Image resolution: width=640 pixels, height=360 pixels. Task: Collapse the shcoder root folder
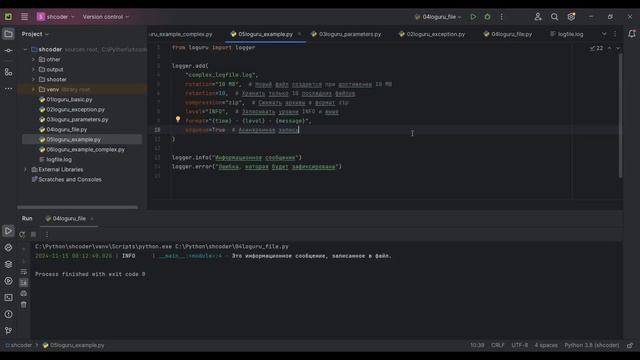click(x=25, y=49)
